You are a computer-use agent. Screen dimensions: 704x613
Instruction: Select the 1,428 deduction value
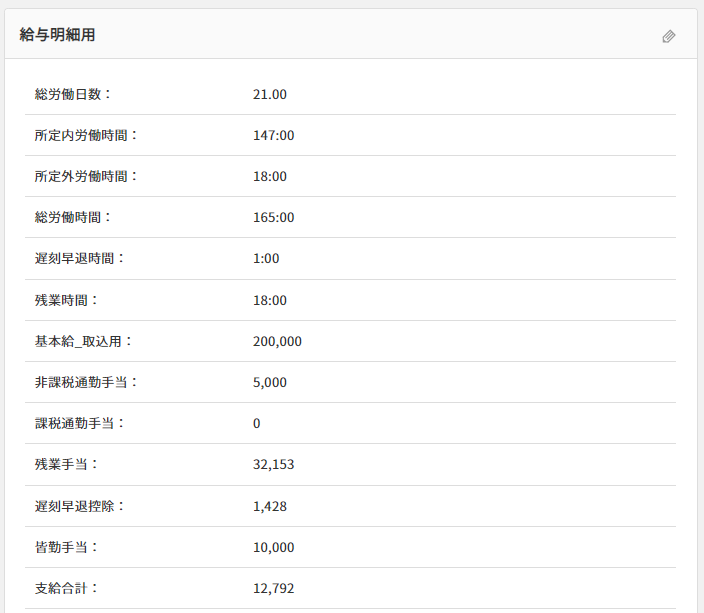270,506
